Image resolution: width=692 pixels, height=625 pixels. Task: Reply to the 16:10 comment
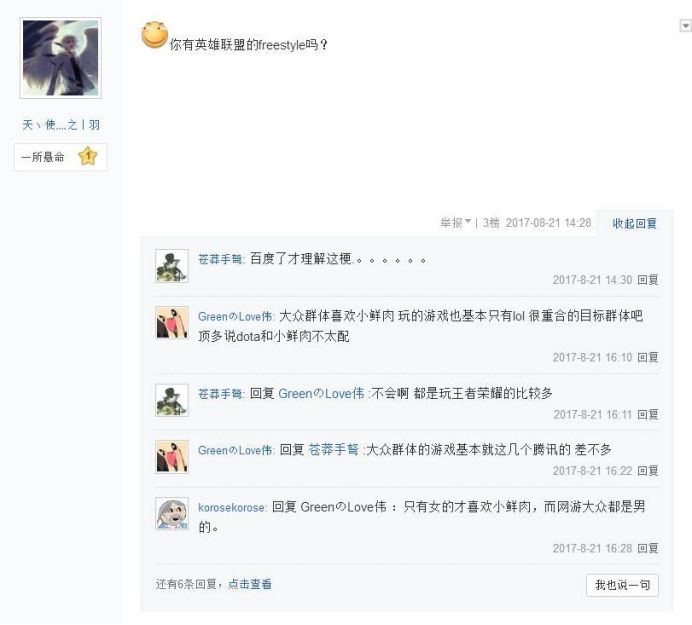tap(648, 357)
